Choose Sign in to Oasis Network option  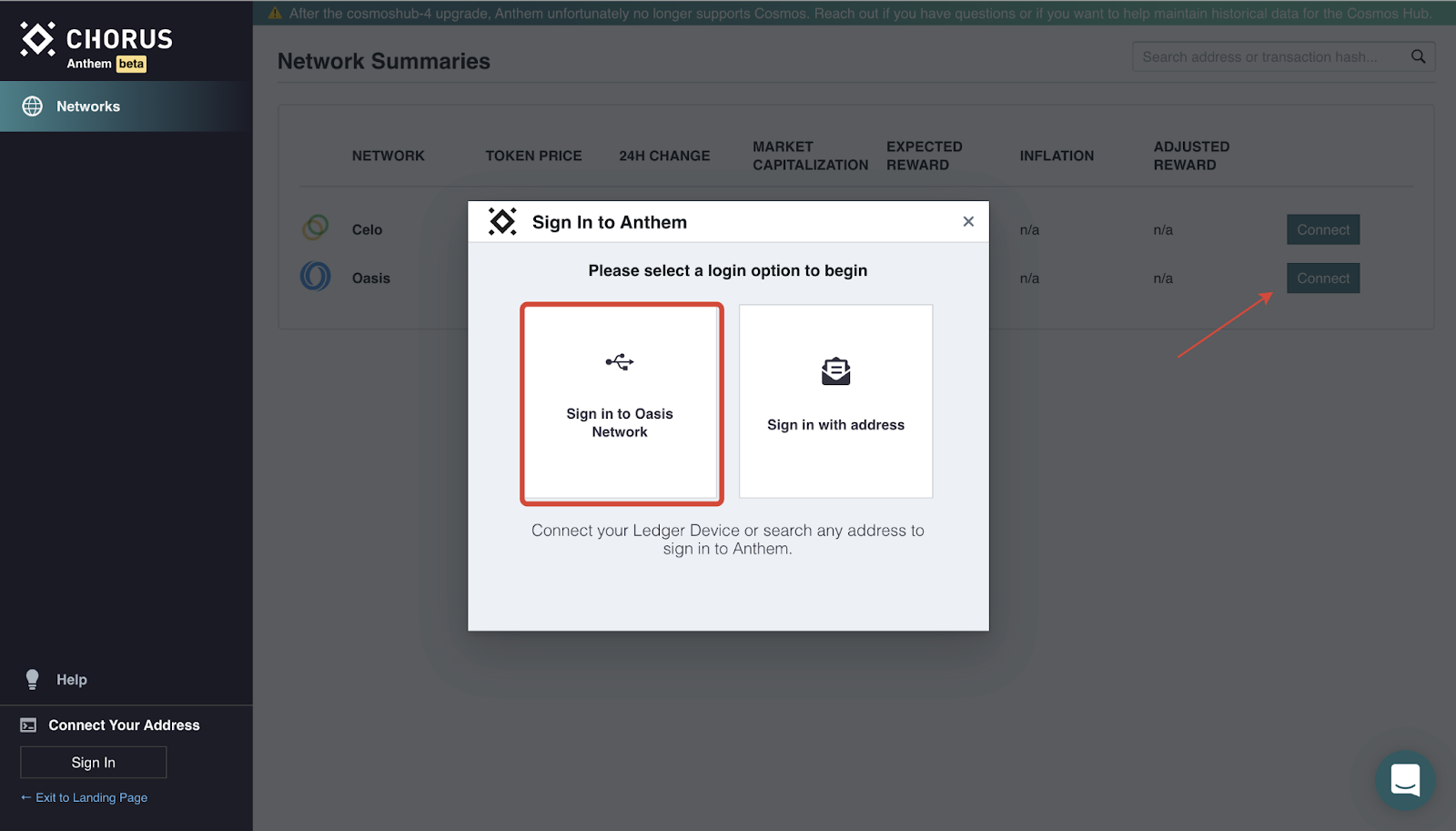(x=622, y=404)
